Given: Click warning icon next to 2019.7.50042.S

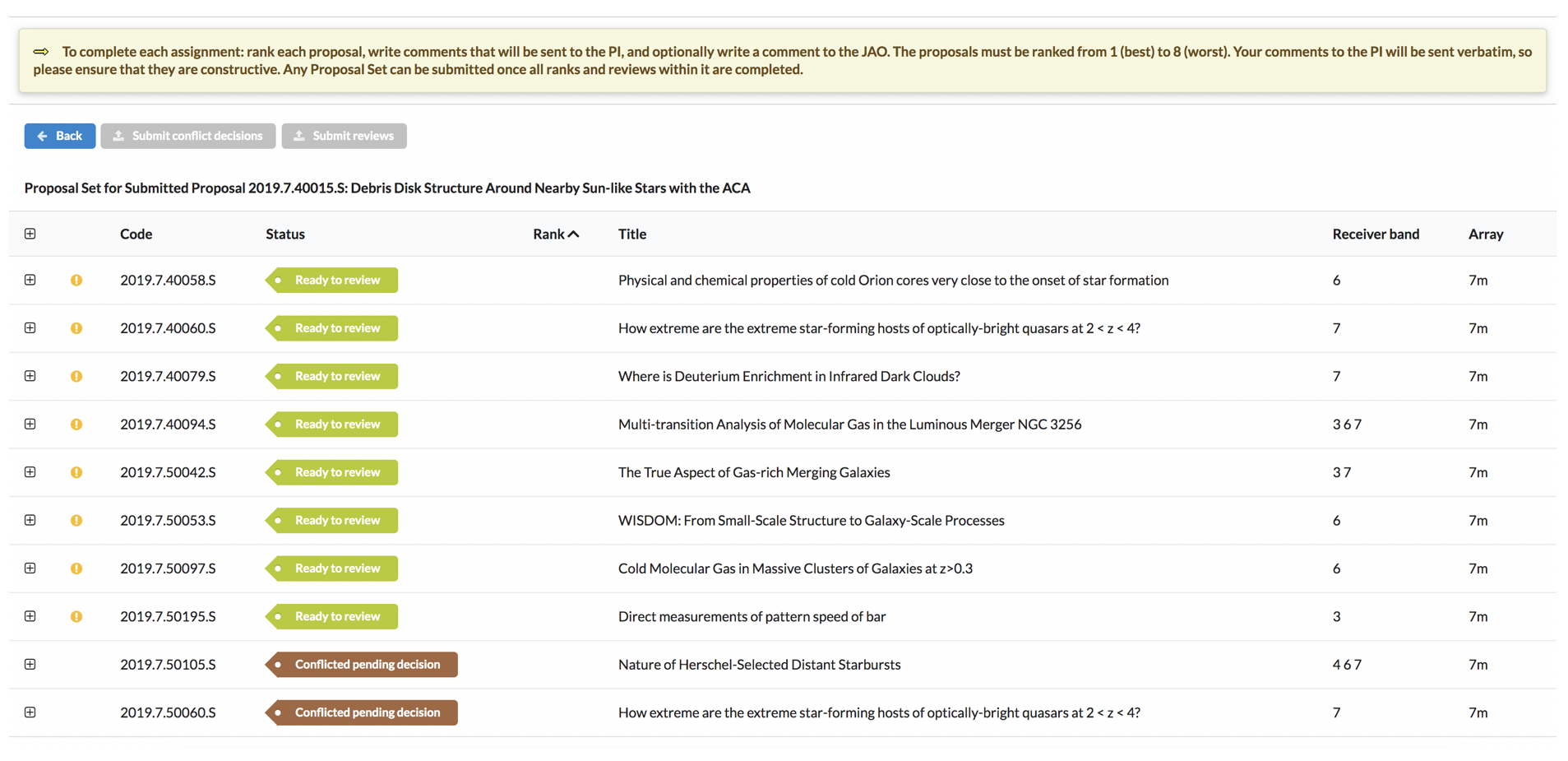Looking at the screenshot, I should [76, 472].
